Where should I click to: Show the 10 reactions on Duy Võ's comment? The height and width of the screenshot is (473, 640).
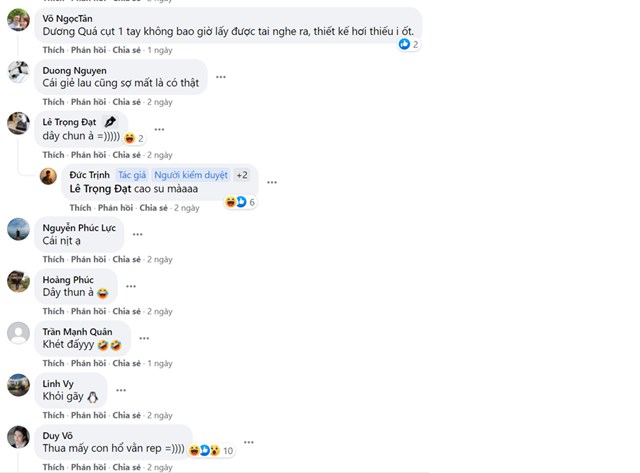[211, 450]
